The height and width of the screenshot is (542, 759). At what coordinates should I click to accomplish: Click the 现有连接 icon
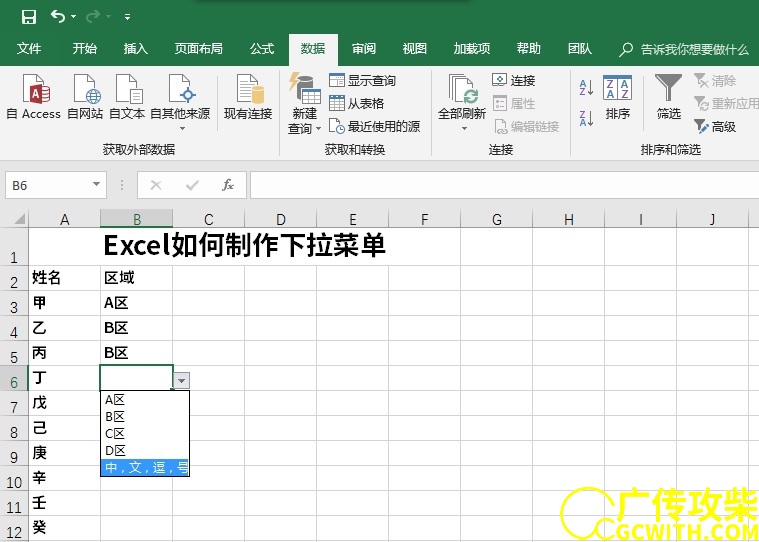(248, 97)
